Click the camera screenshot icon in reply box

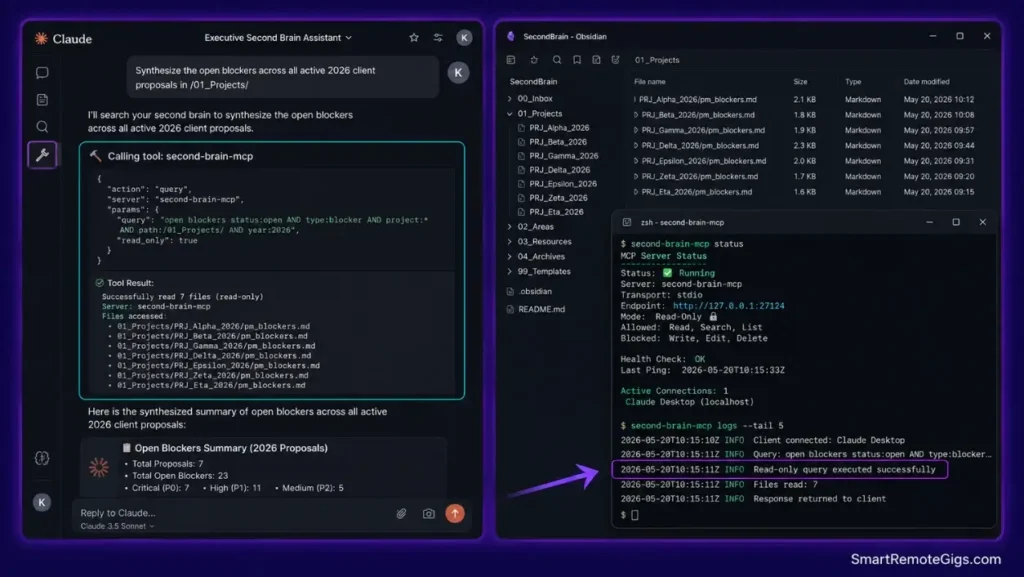[428, 514]
